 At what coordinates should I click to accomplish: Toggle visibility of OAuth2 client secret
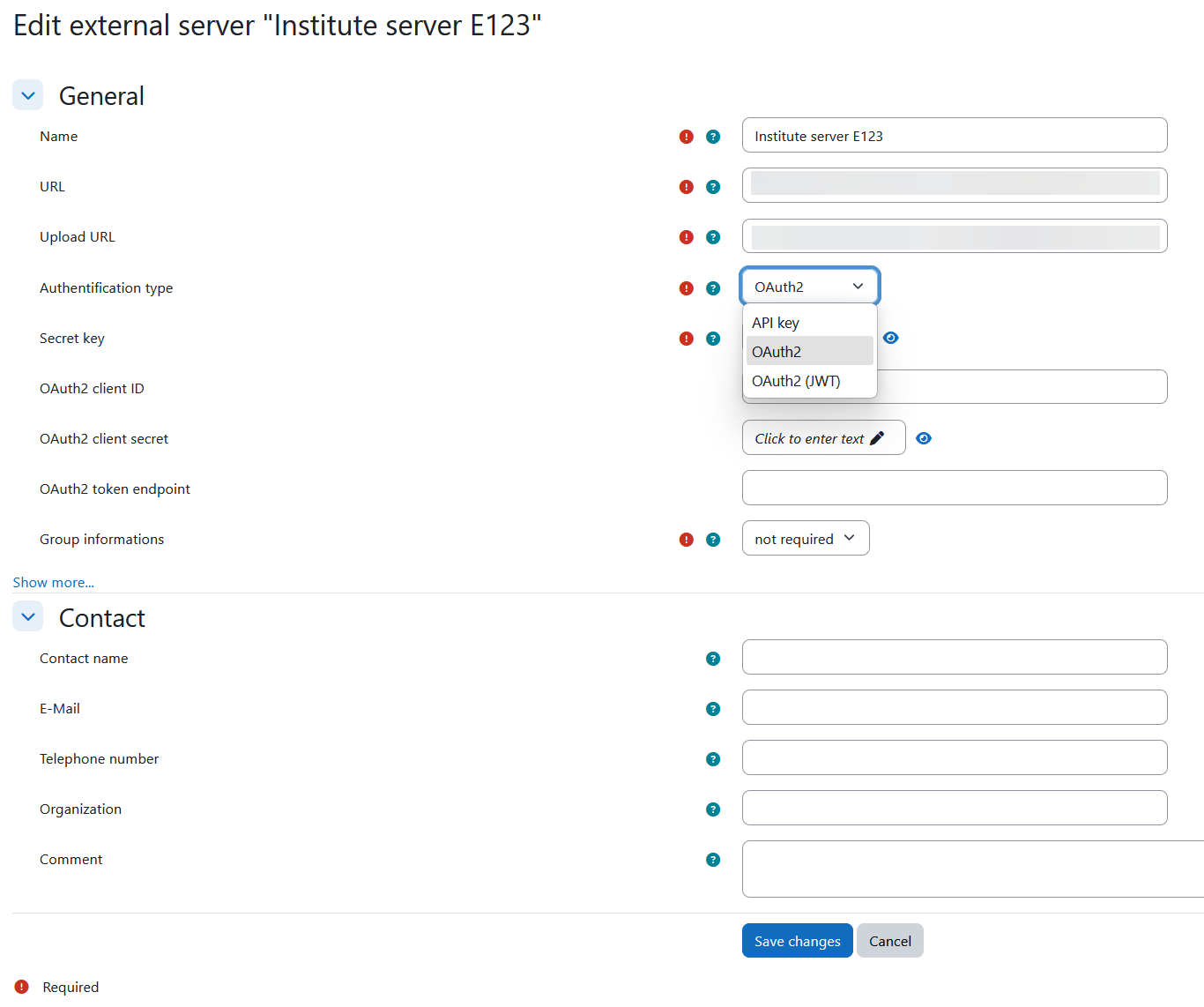click(x=924, y=438)
